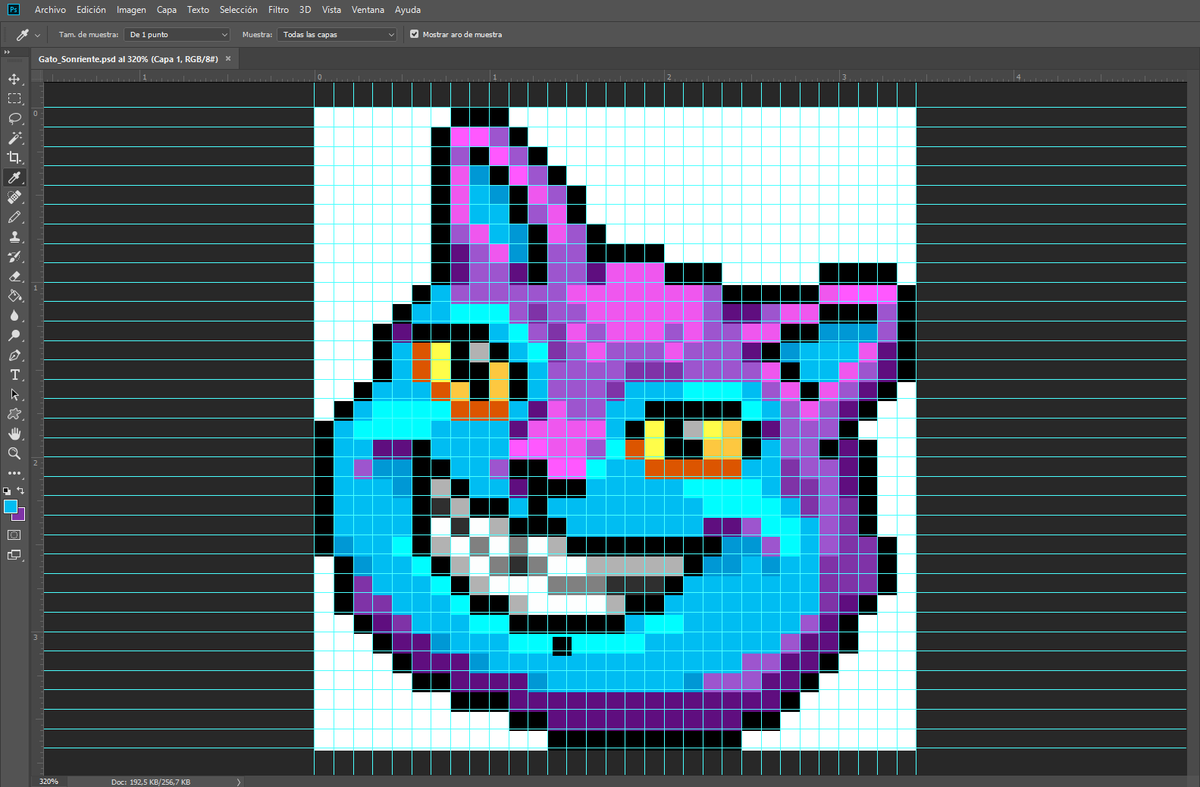Open the Texto menu
1200x787 pixels.
click(x=199, y=9)
